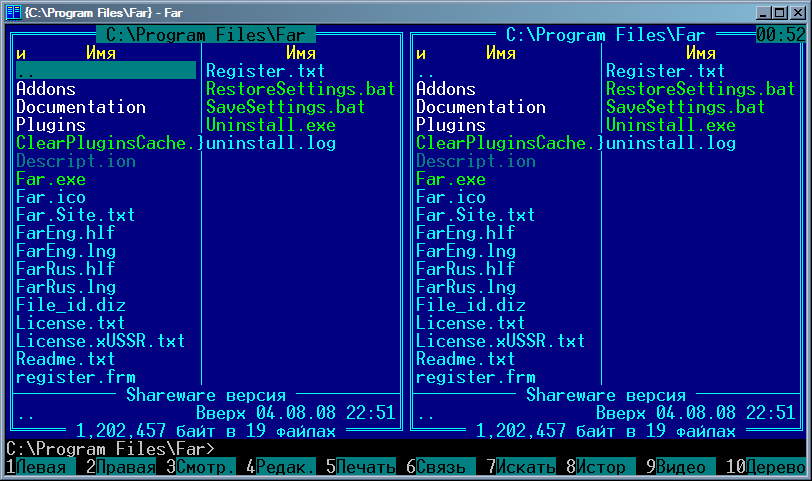Select File_id.diz in the left panel
The height and width of the screenshot is (481, 812).
[x=71, y=305]
